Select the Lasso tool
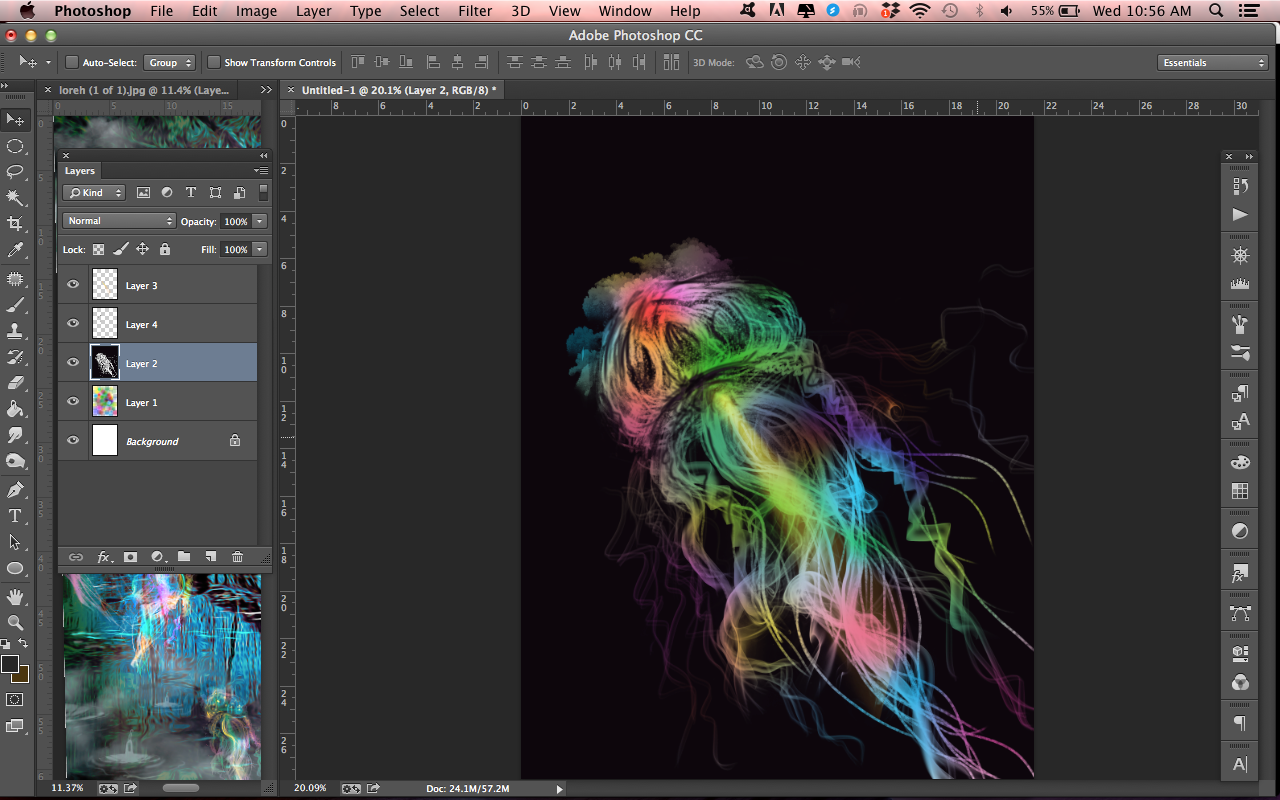This screenshot has height=800, width=1280. coord(15,172)
